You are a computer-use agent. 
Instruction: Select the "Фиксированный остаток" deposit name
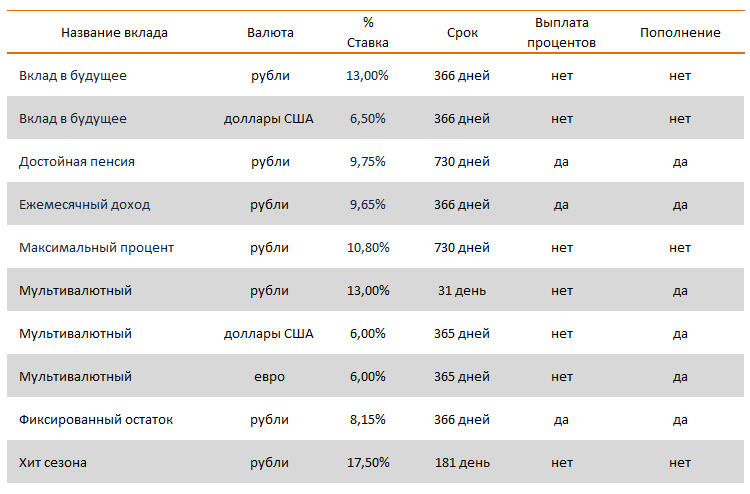pyautogui.click(x=96, y=420)
